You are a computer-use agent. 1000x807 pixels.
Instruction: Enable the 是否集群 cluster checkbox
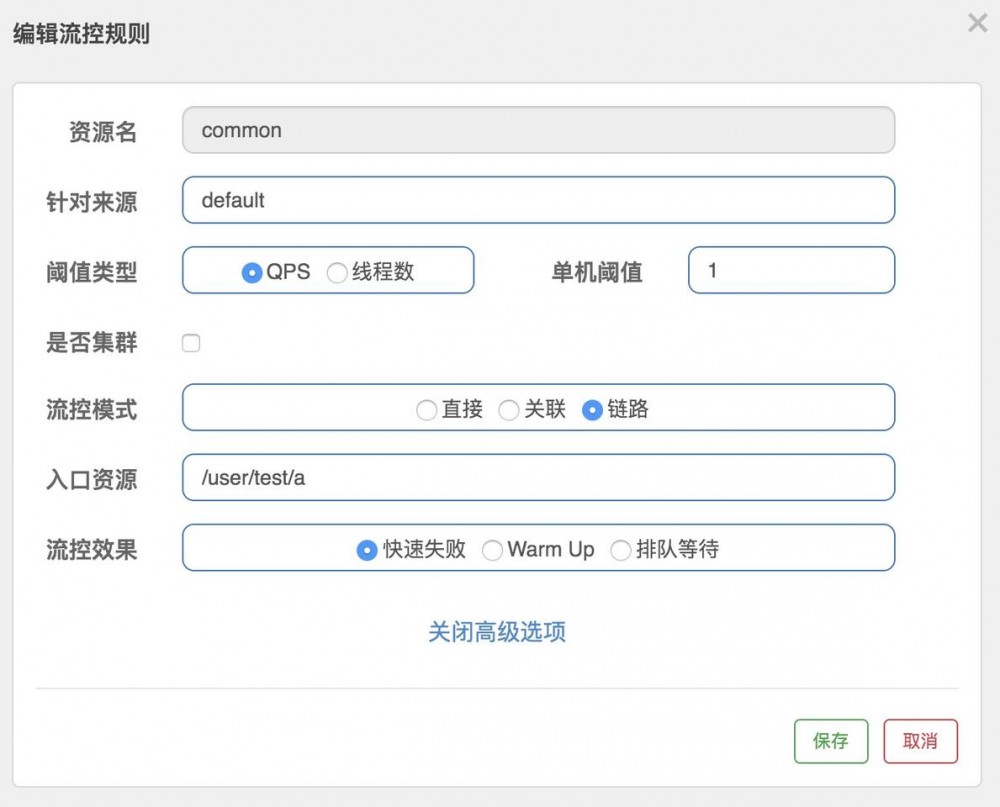click(191, 343)
